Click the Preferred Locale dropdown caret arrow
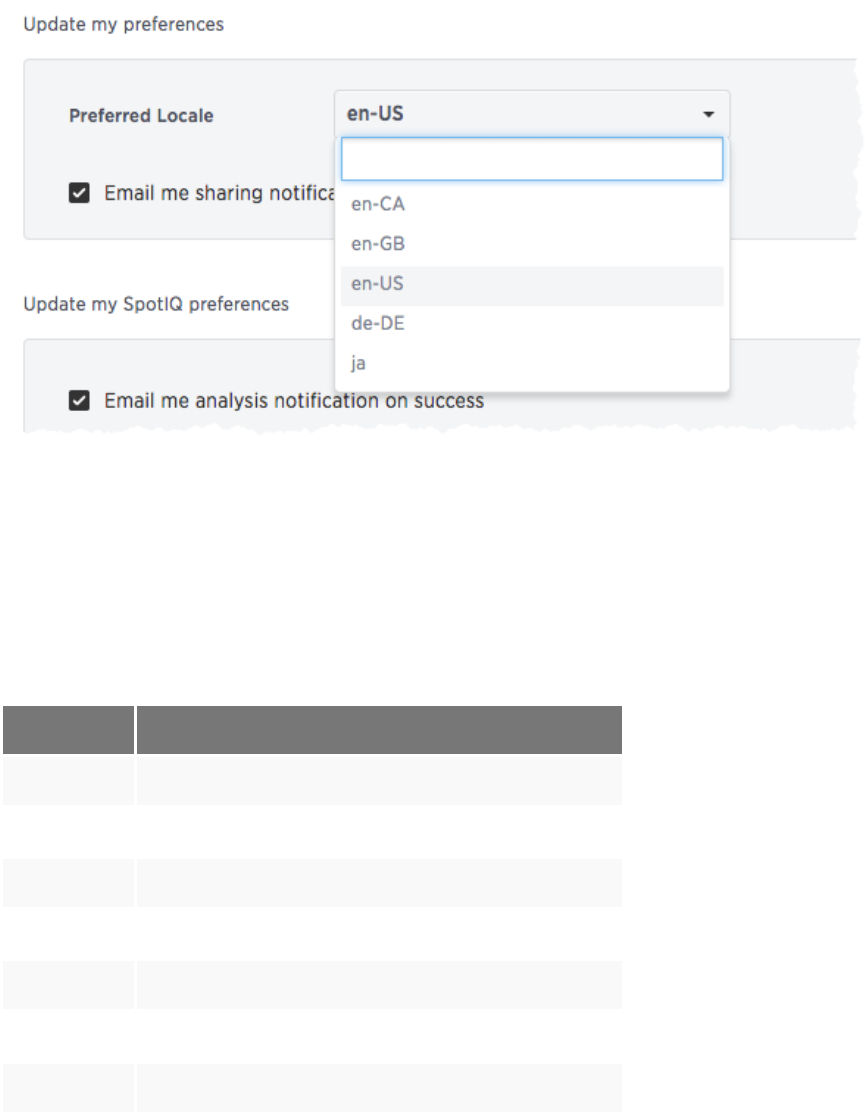 pyautogui.click(x=708, y=114)
